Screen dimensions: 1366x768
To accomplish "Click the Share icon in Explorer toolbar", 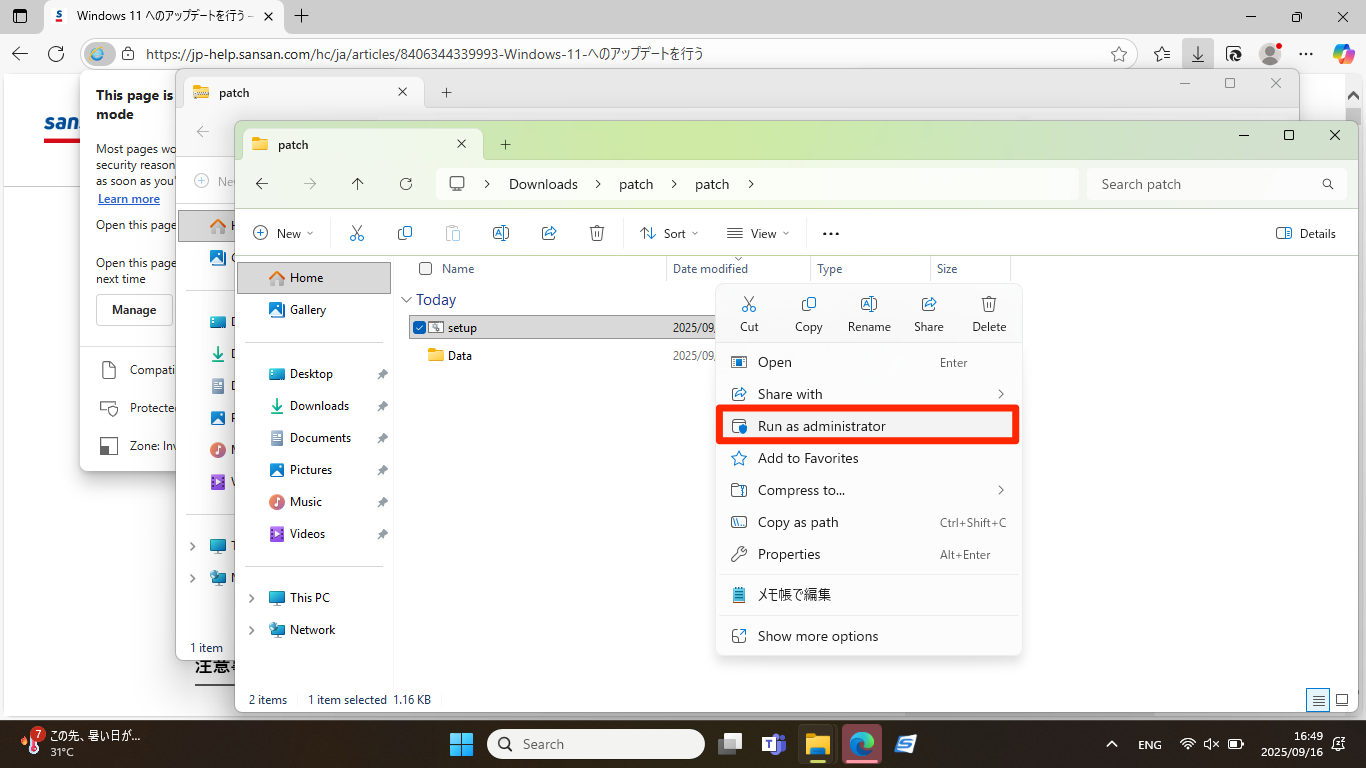I will coord(549,233).
